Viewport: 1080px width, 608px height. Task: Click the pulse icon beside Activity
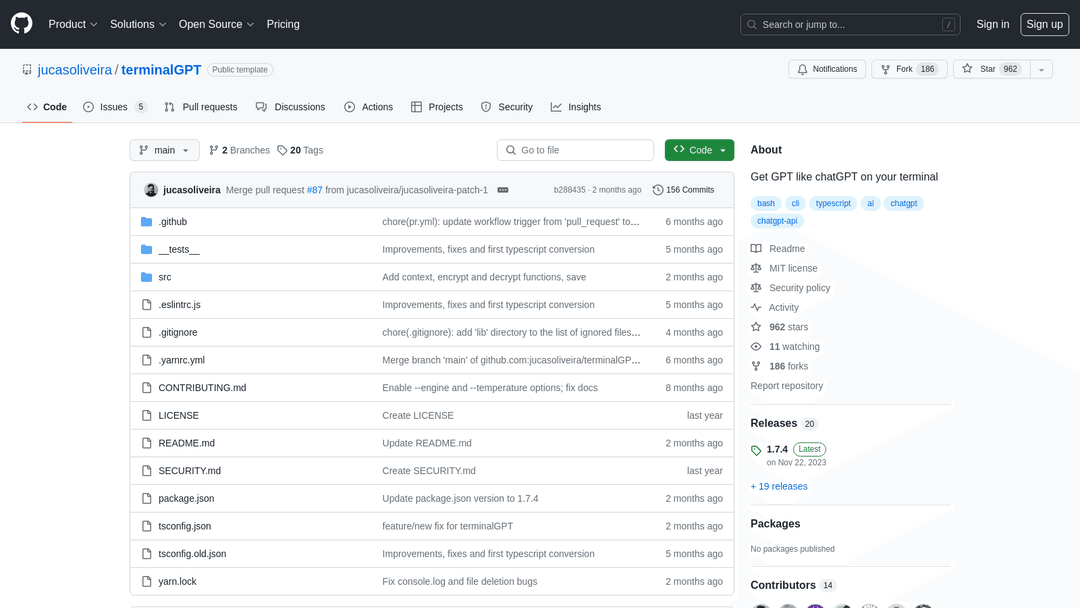756,308
